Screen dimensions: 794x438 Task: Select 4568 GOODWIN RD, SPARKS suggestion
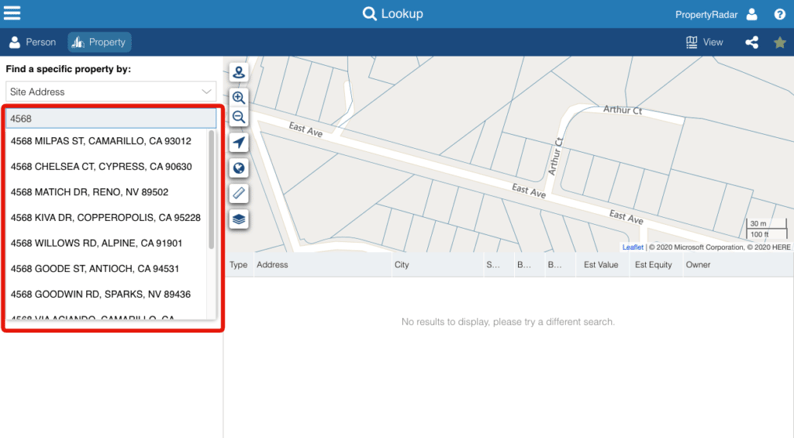106,294
